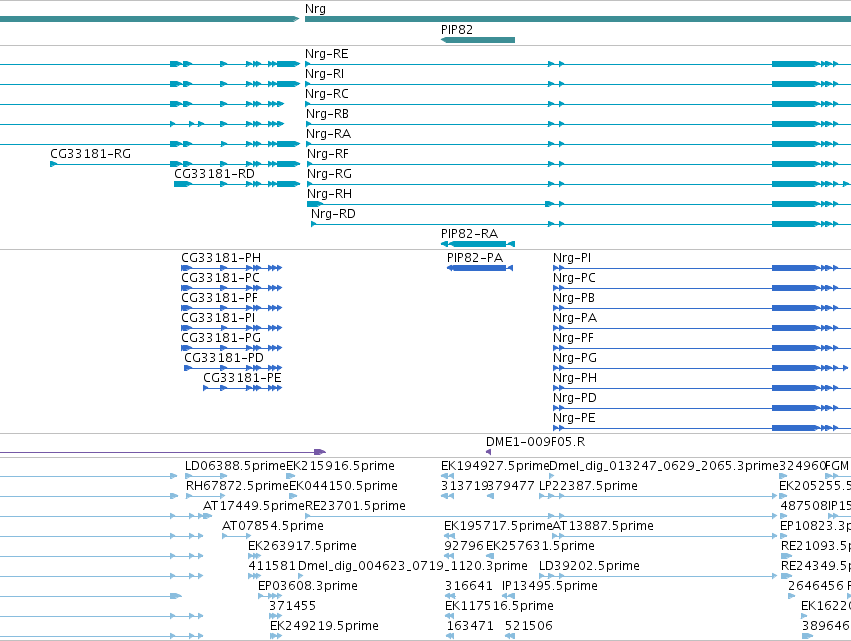Image resolution: width=851 pixels, height=641 pixels.
Task: Select the CG33181-PH protein label
Action: [221, 258]
